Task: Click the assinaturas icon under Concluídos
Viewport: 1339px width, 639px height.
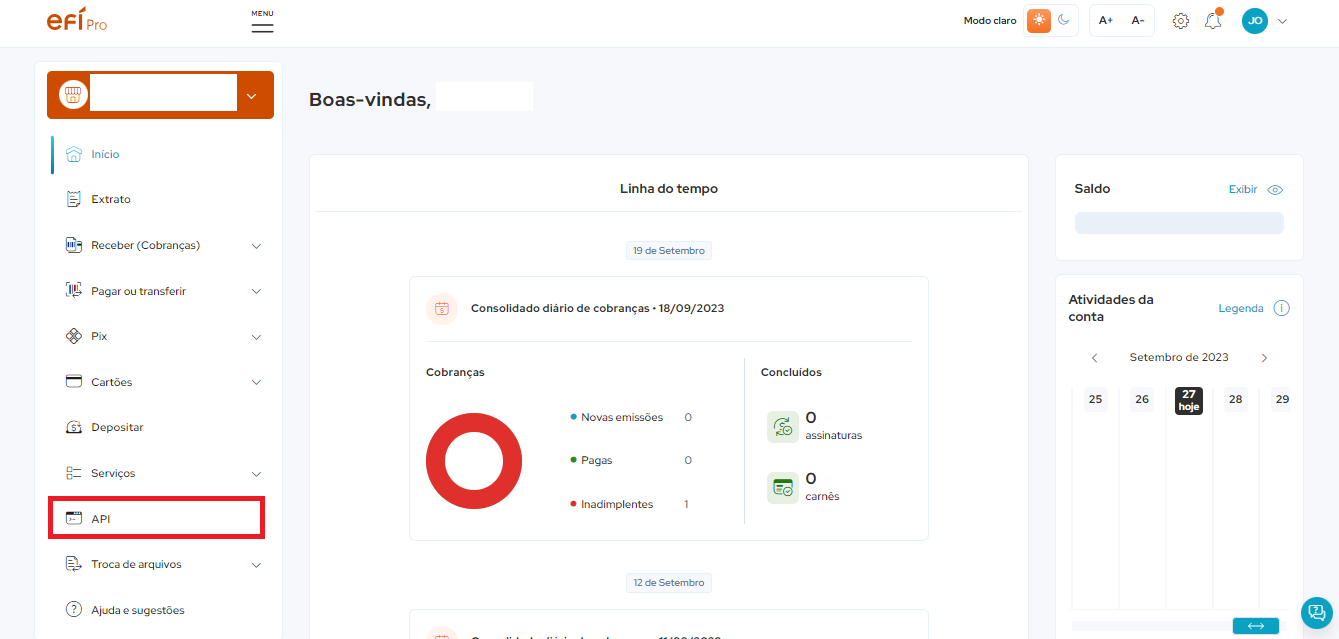Action: [x=783, y=427]
